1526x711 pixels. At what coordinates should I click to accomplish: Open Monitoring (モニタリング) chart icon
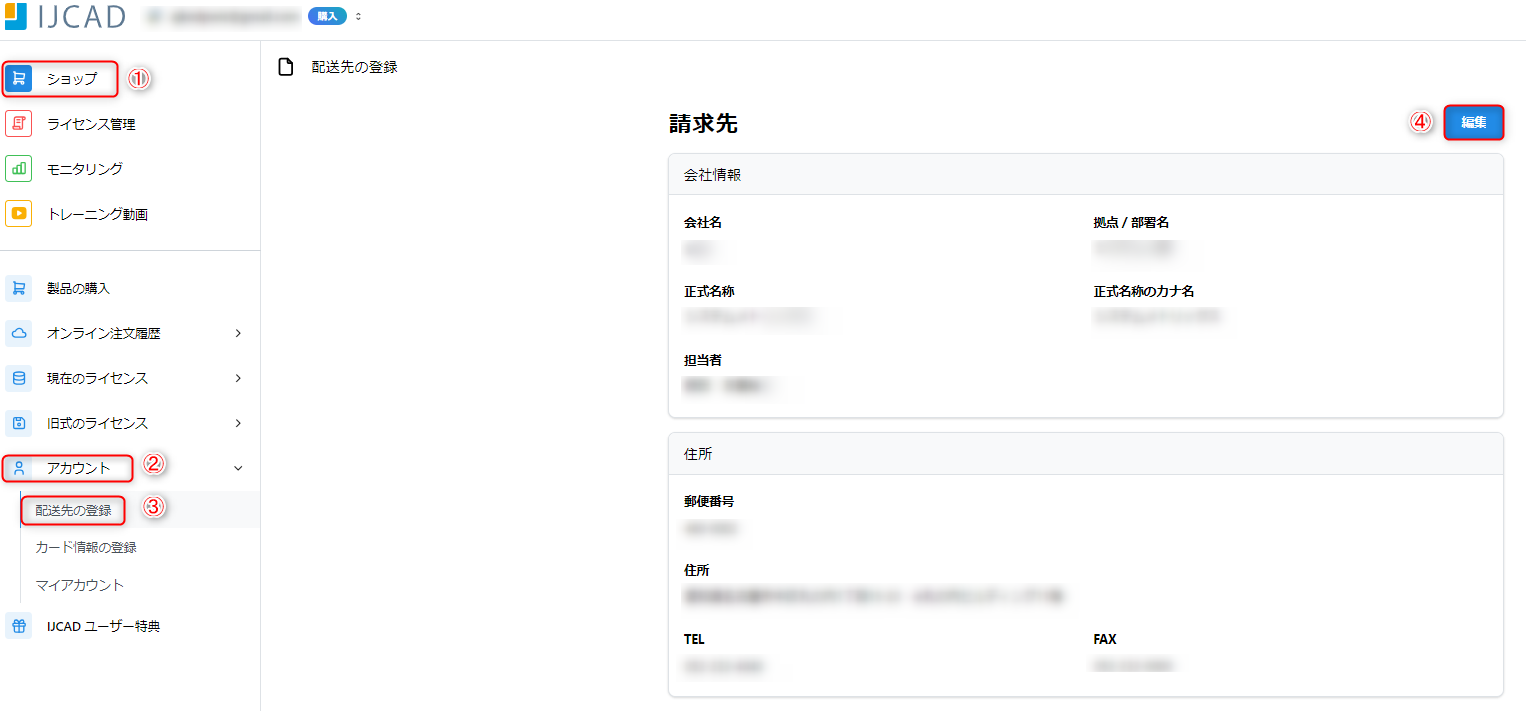click(19, 169)
